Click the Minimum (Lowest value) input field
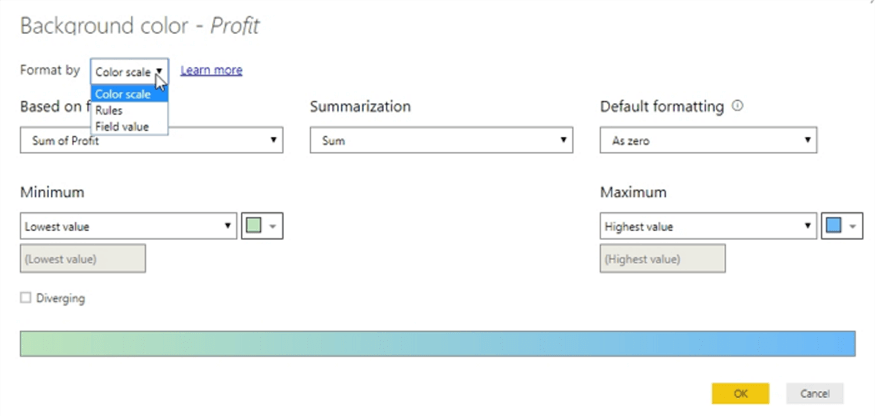This screenshot has width=875, height=416. click(x=83, y=259)
